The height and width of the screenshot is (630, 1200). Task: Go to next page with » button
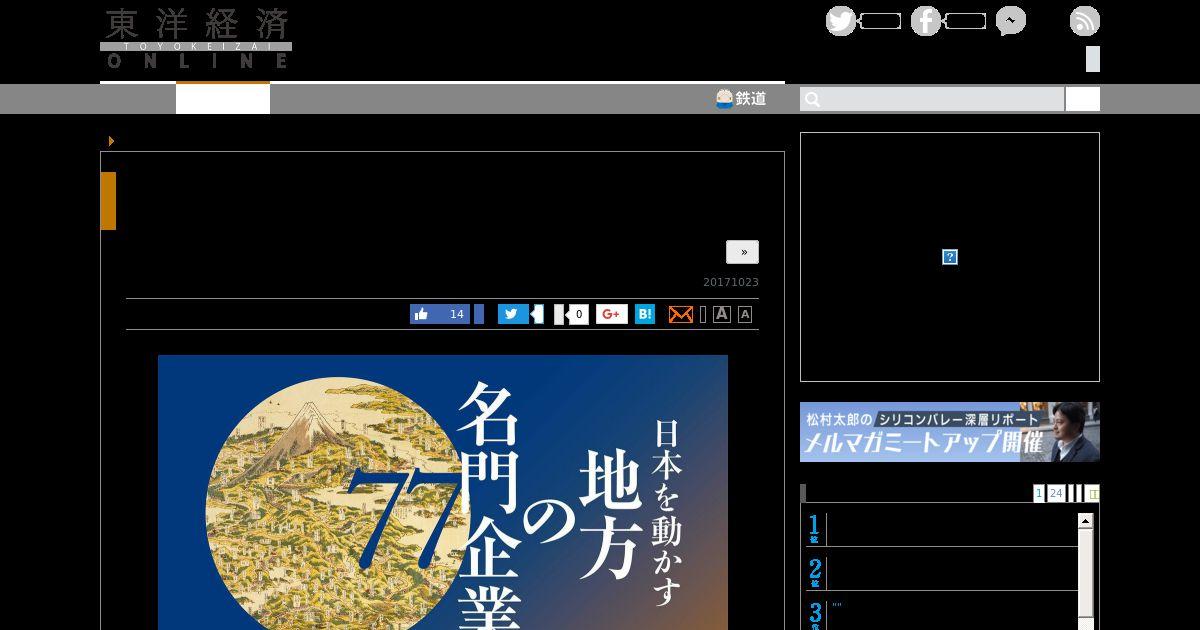pos(743,252)
